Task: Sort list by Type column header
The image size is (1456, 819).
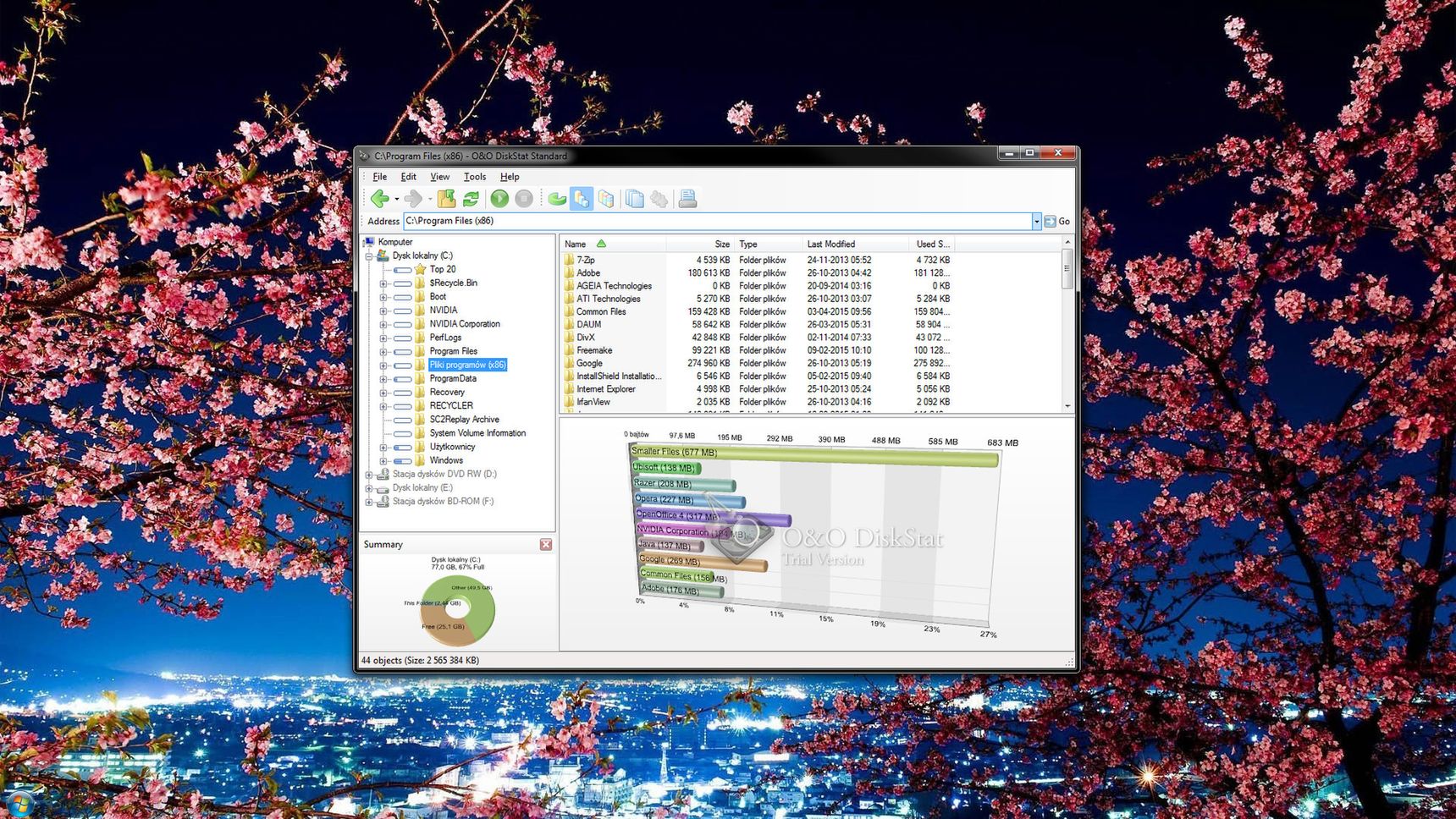Action: pyautogui.click(x=767, y=245)
